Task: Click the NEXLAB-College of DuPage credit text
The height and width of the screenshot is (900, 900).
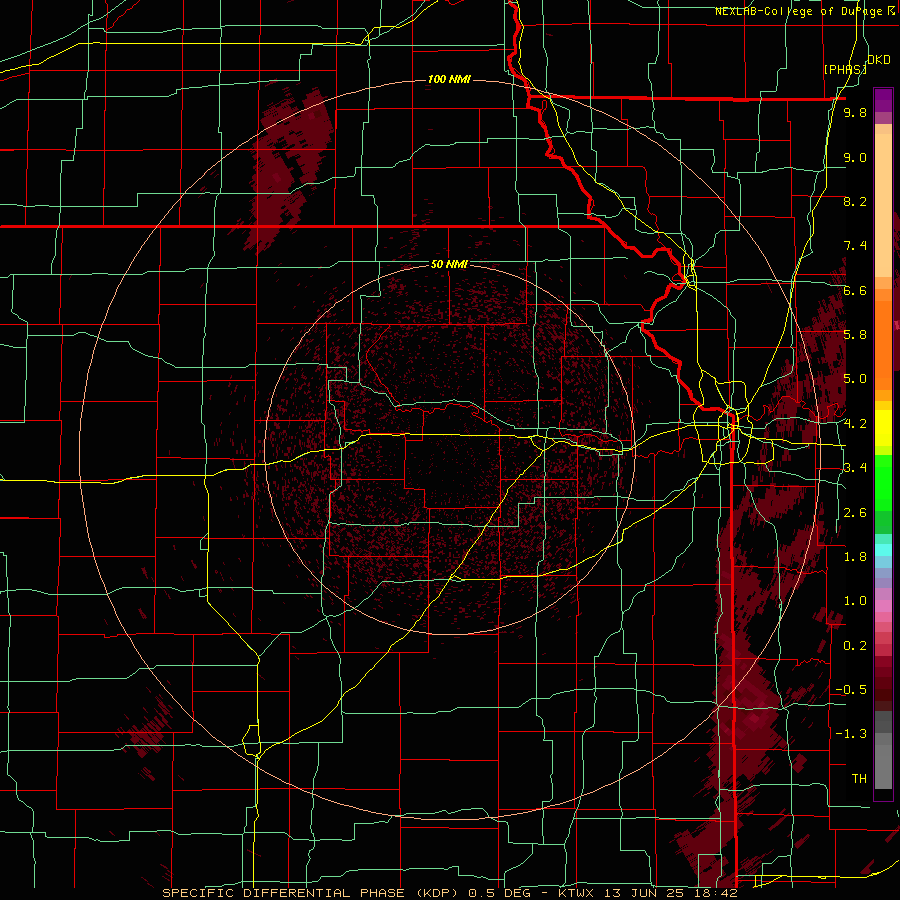Action: (x=804, y=11)
